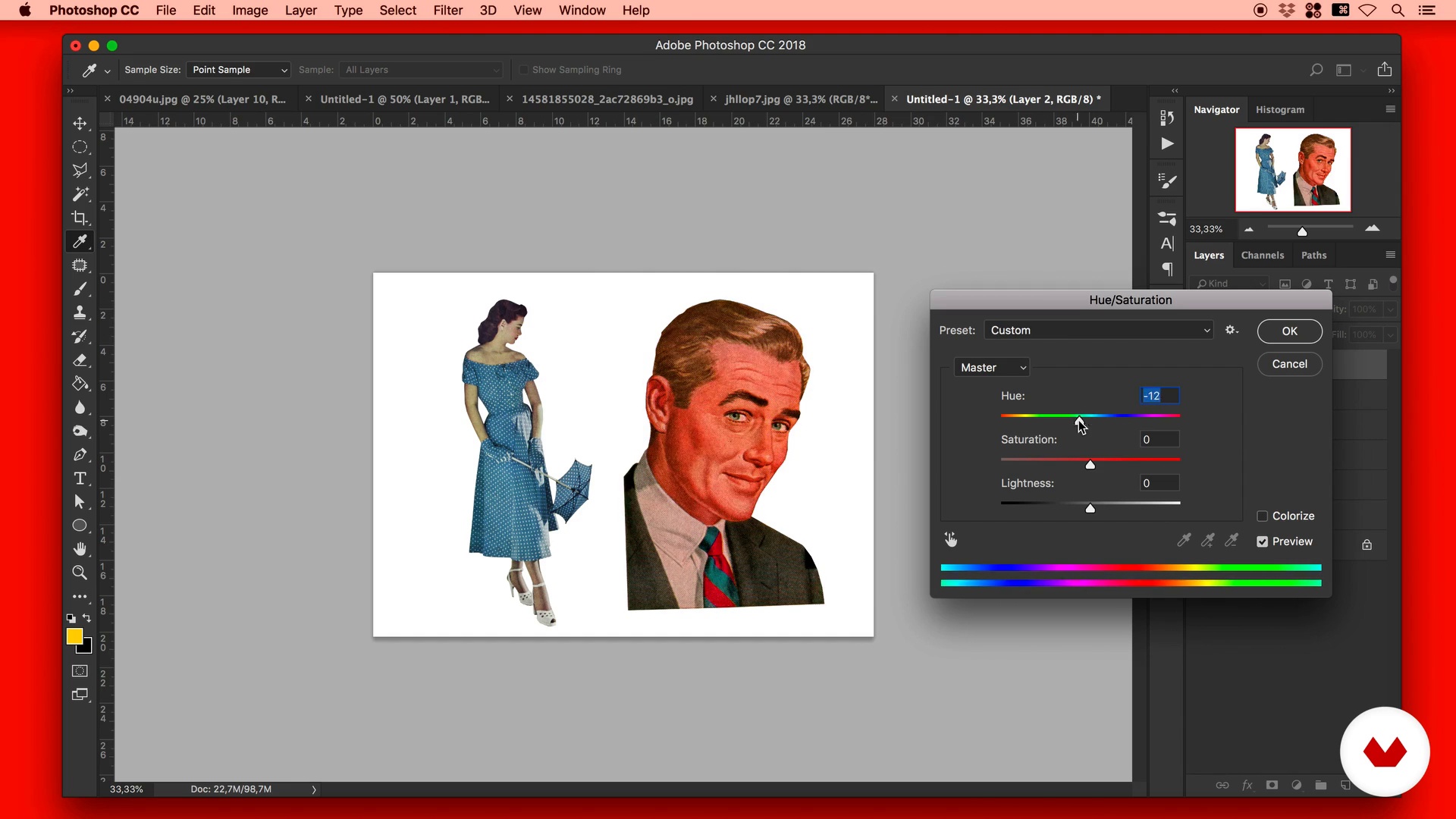The height and width of the screenshot is (819, 1456).
Task: Select the Horizontal Type tool
Action: (x=80, y=479)
